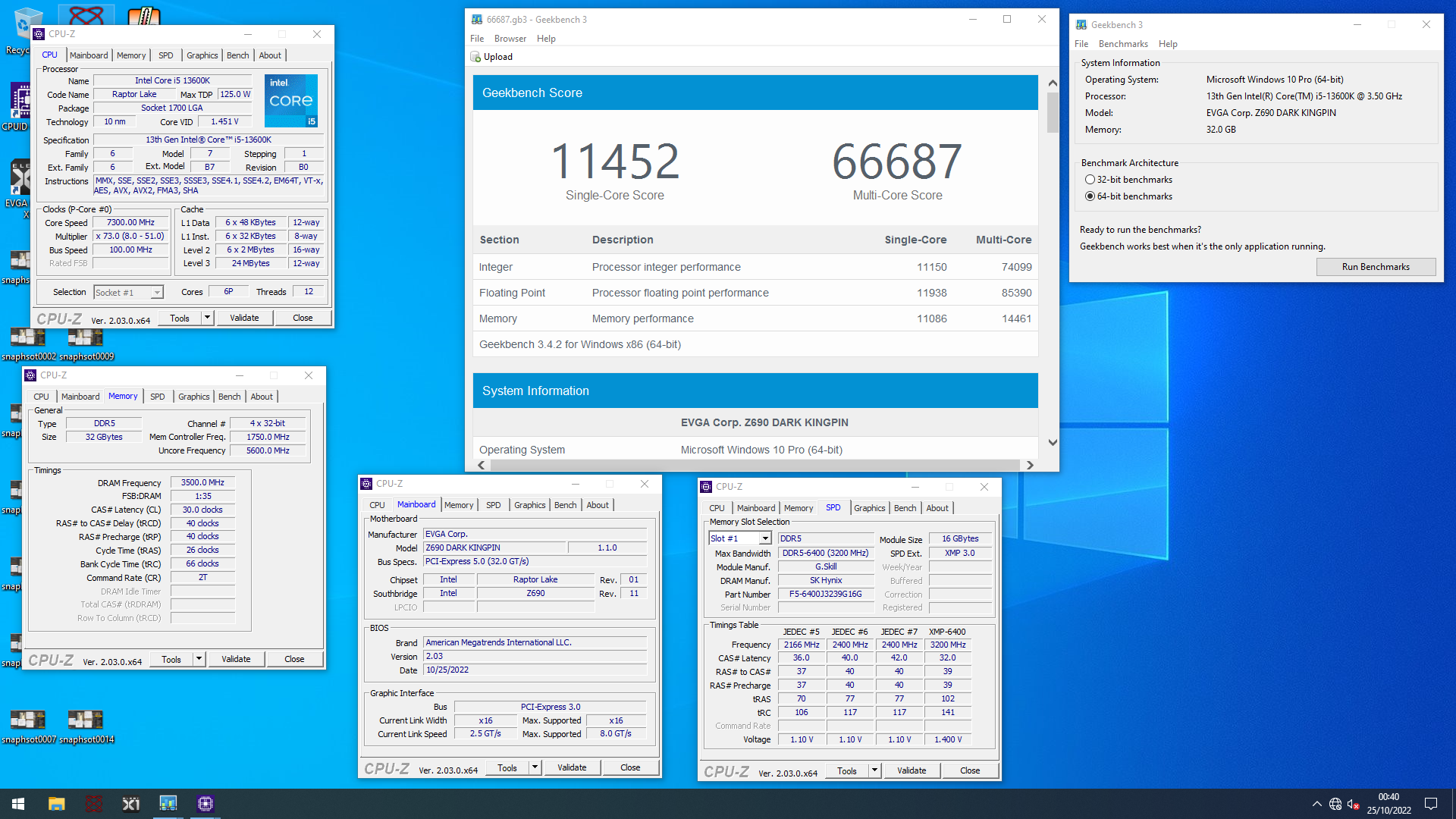This screenshot has width=1456, height=819.
Task: Expand Tools arrow in CPU-Z Memory window
Action: (199, 660)
